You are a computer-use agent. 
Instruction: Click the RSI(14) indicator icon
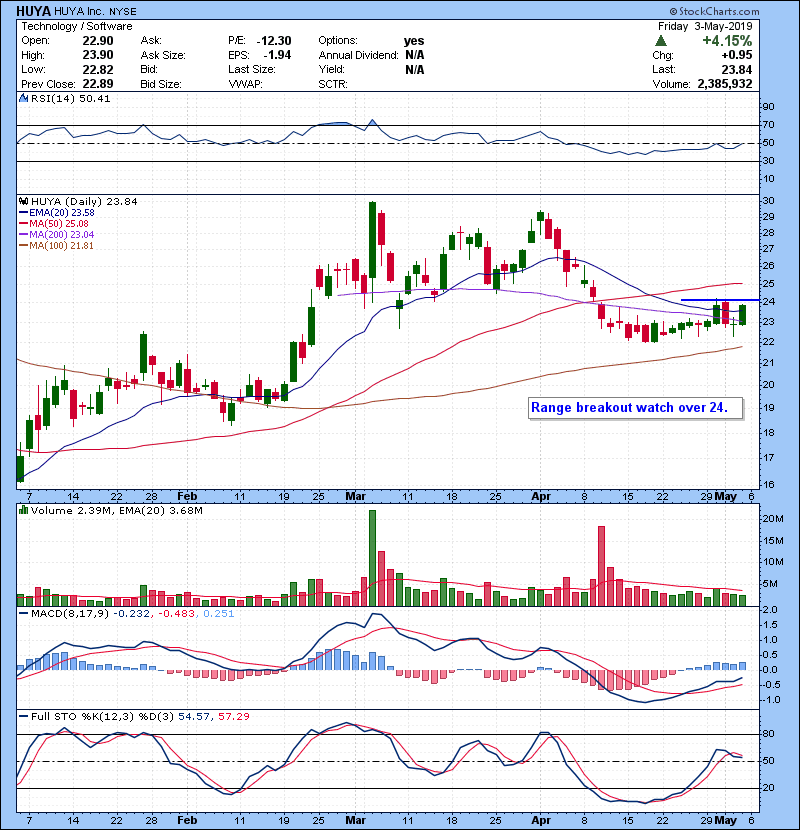(x=23, y=98)
